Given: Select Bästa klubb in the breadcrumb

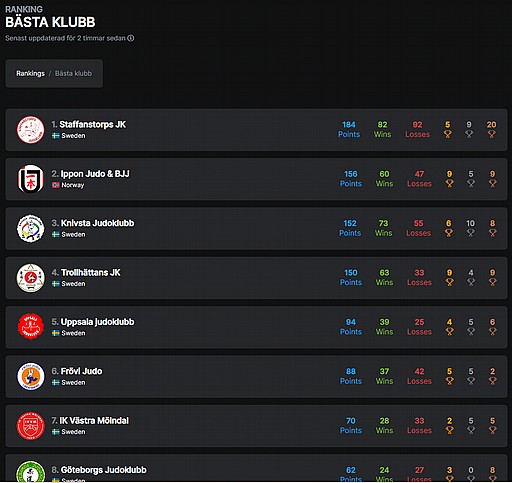Looking at the screenshot, I should [73, 73].
